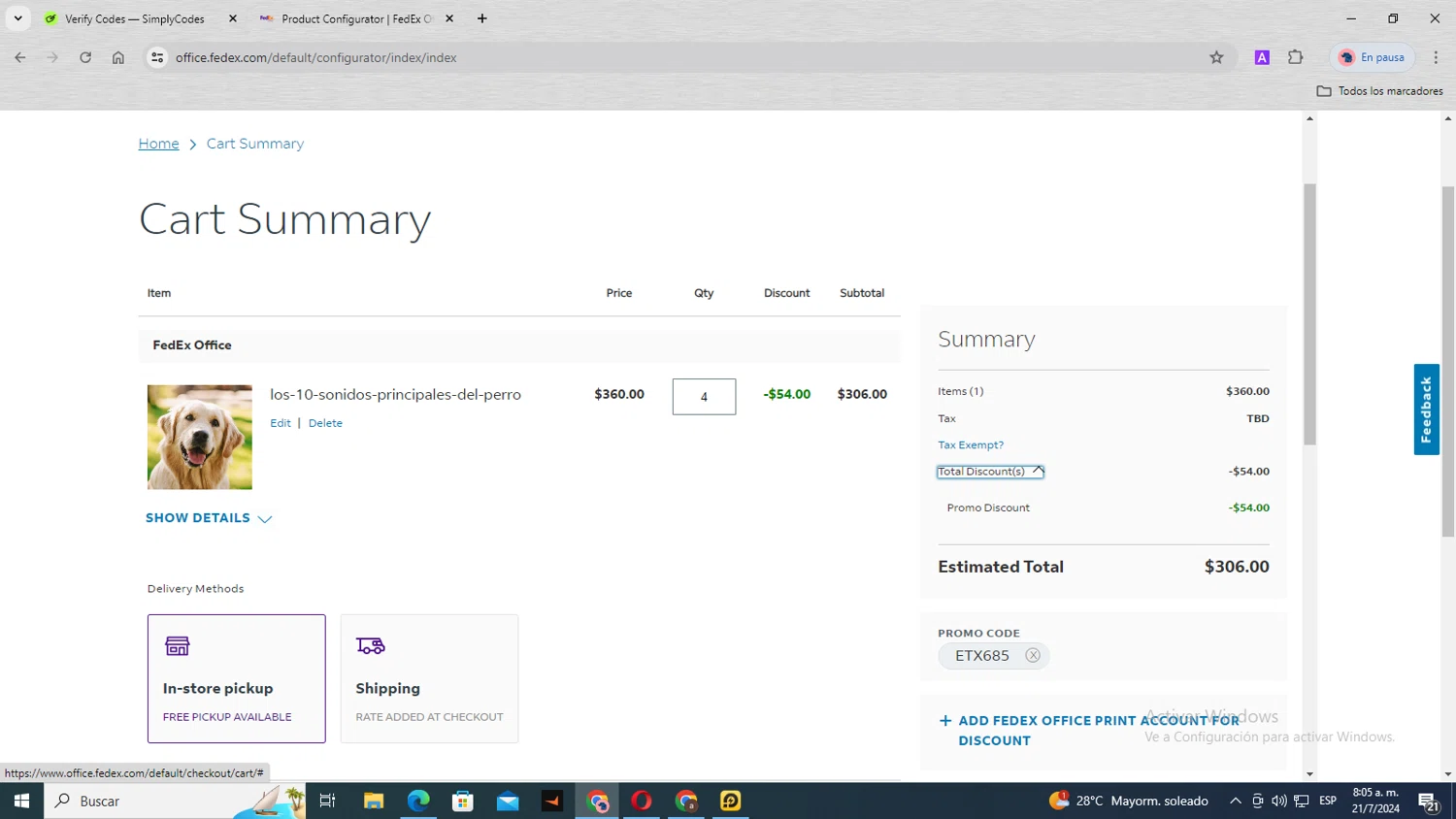
Task: Open the extensions puzzle icon
Action: (1296, 57)
